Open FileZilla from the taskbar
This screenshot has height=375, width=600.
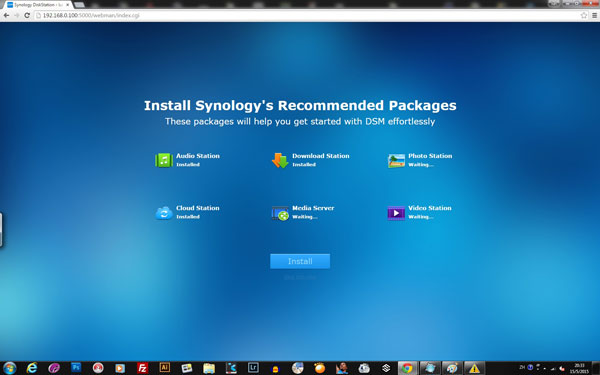142,368
